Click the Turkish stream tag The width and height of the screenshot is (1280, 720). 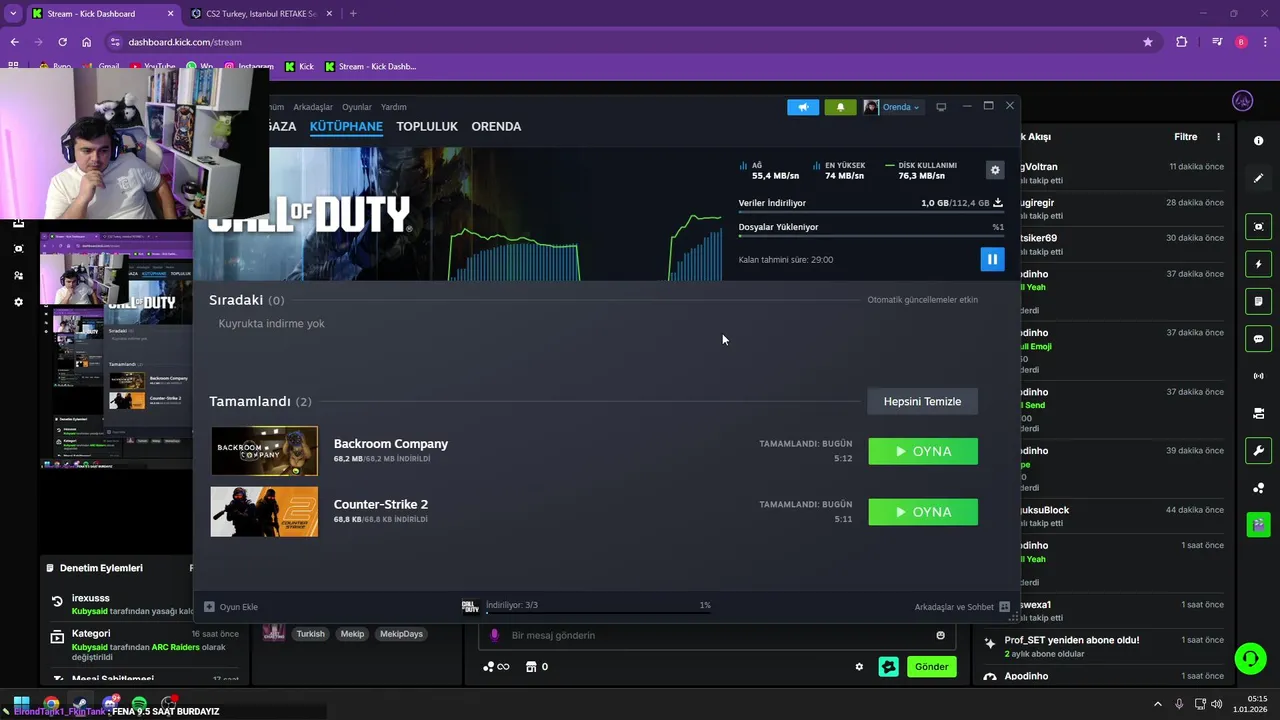pyautogui.click(x=310, y=634)
